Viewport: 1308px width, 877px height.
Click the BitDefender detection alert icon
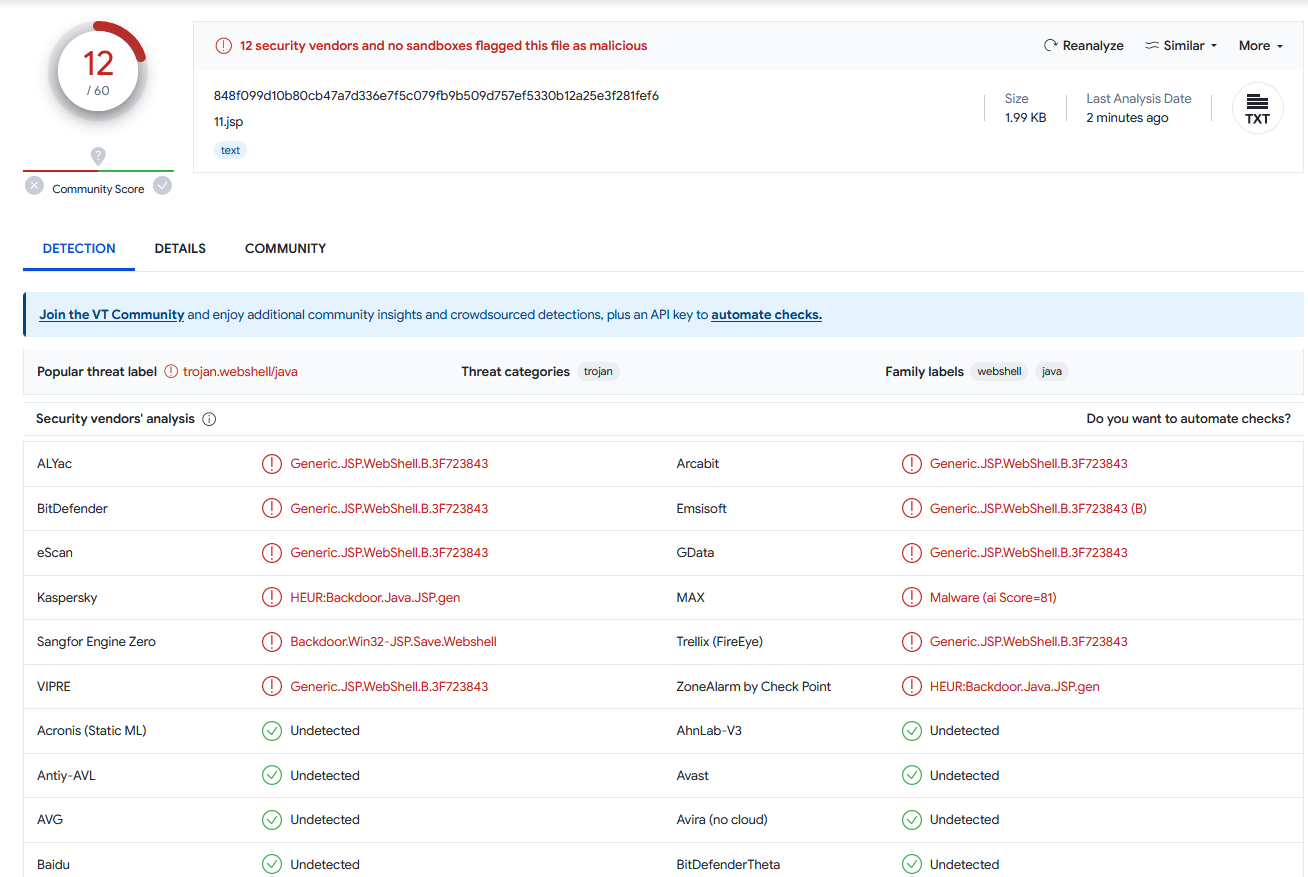(x=271, y=508)
